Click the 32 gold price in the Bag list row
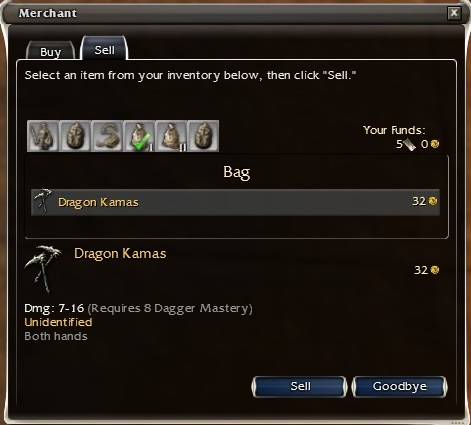This screenshot has height=425, width=471. coord(425,201)
